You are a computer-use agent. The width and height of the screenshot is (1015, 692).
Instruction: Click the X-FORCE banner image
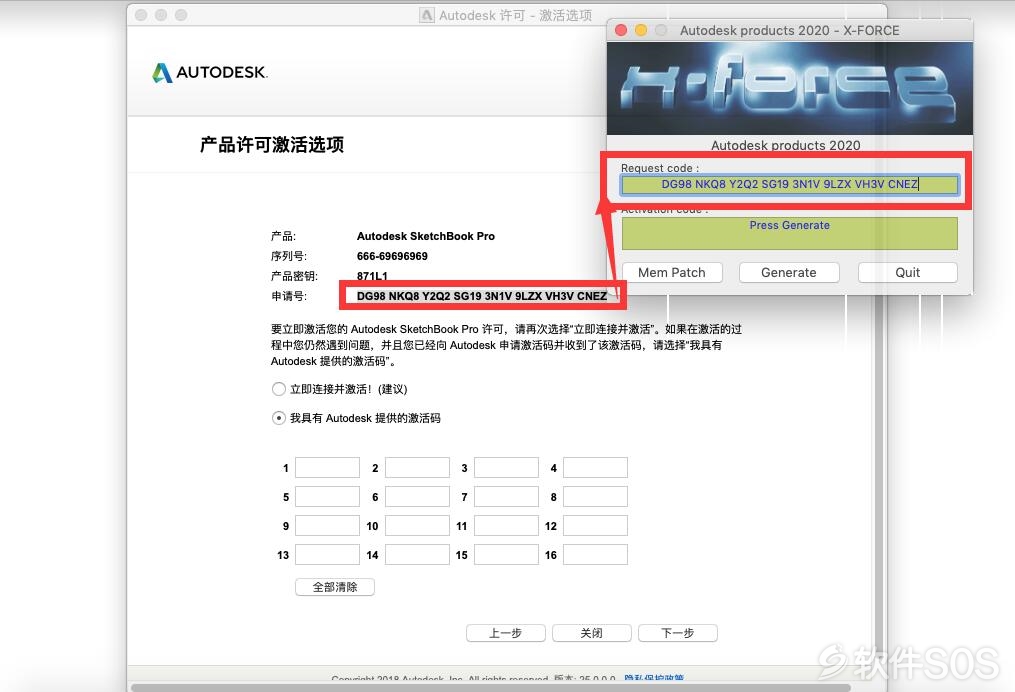[790, 89]
